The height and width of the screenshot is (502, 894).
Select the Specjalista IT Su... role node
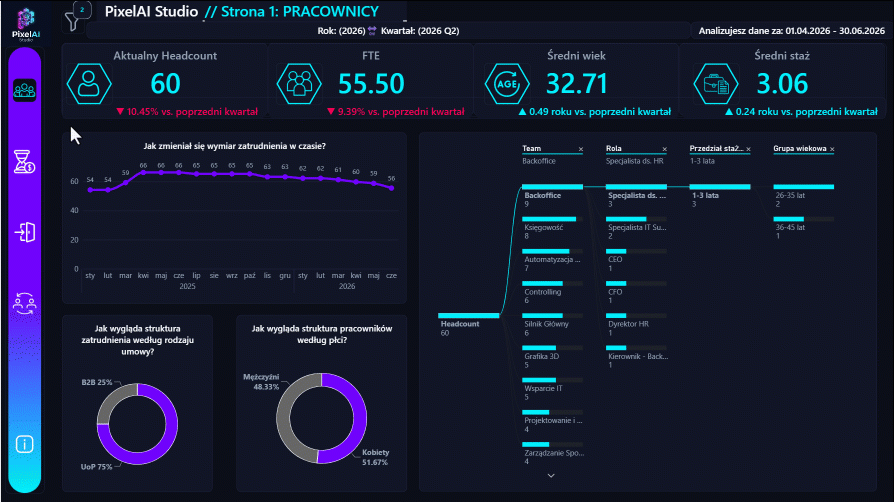[636, 227]
